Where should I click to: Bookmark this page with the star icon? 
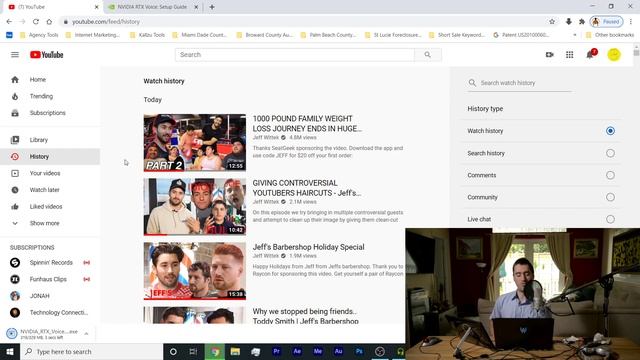552,22
